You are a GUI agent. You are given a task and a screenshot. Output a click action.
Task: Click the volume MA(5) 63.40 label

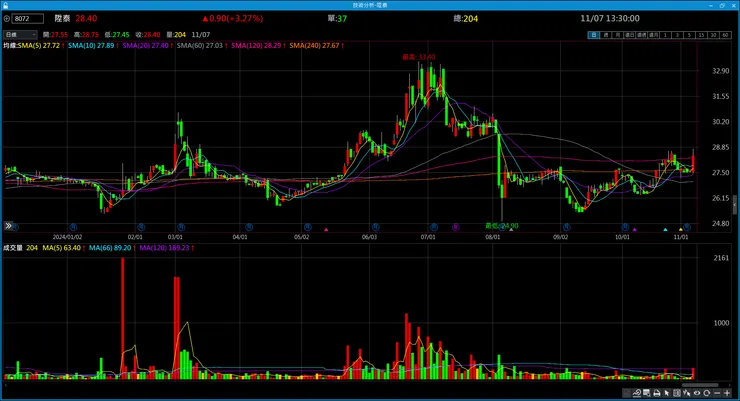(61, 248)
